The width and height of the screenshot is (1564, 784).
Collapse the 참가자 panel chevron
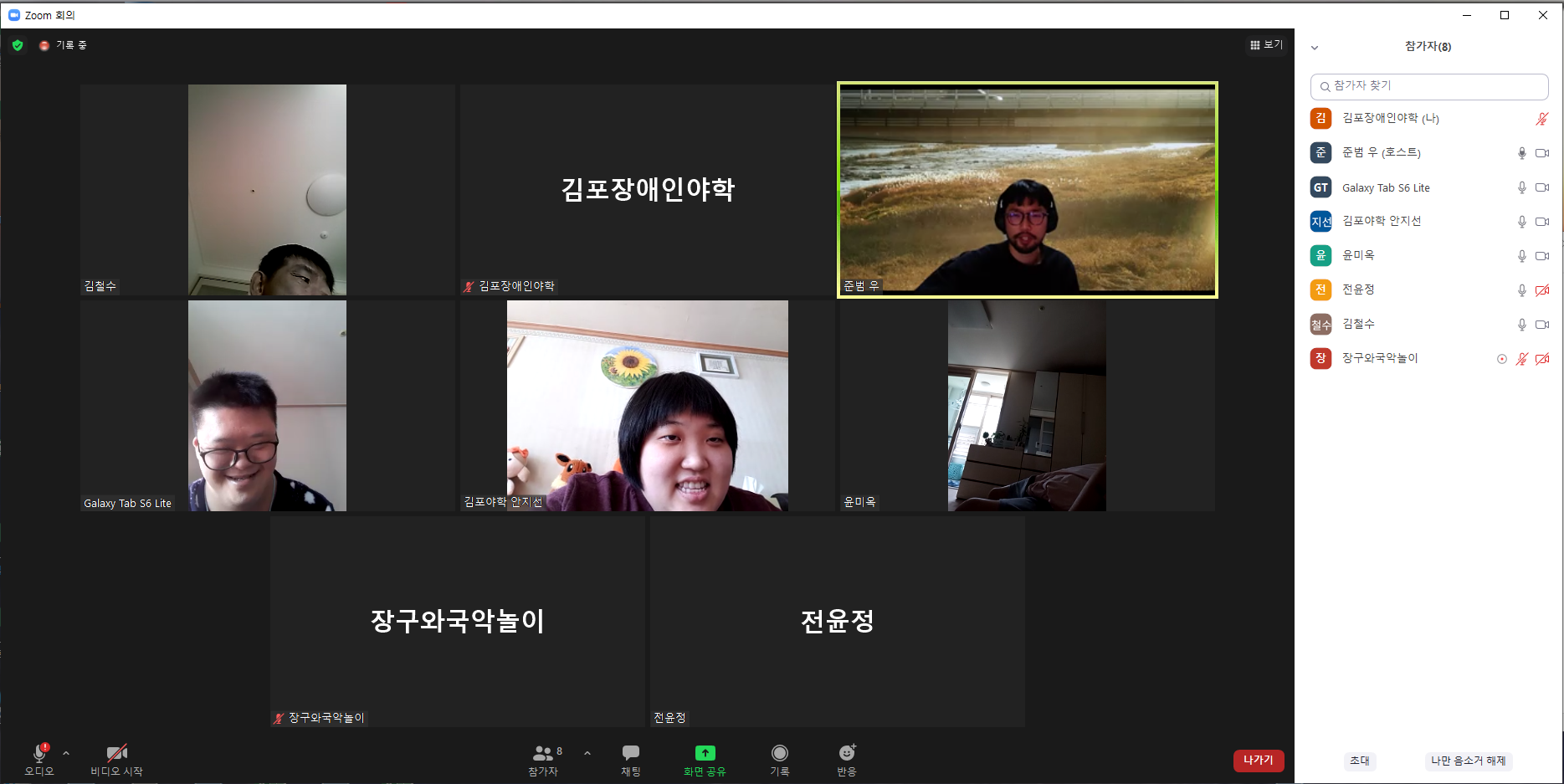(x=1315, y=48)
